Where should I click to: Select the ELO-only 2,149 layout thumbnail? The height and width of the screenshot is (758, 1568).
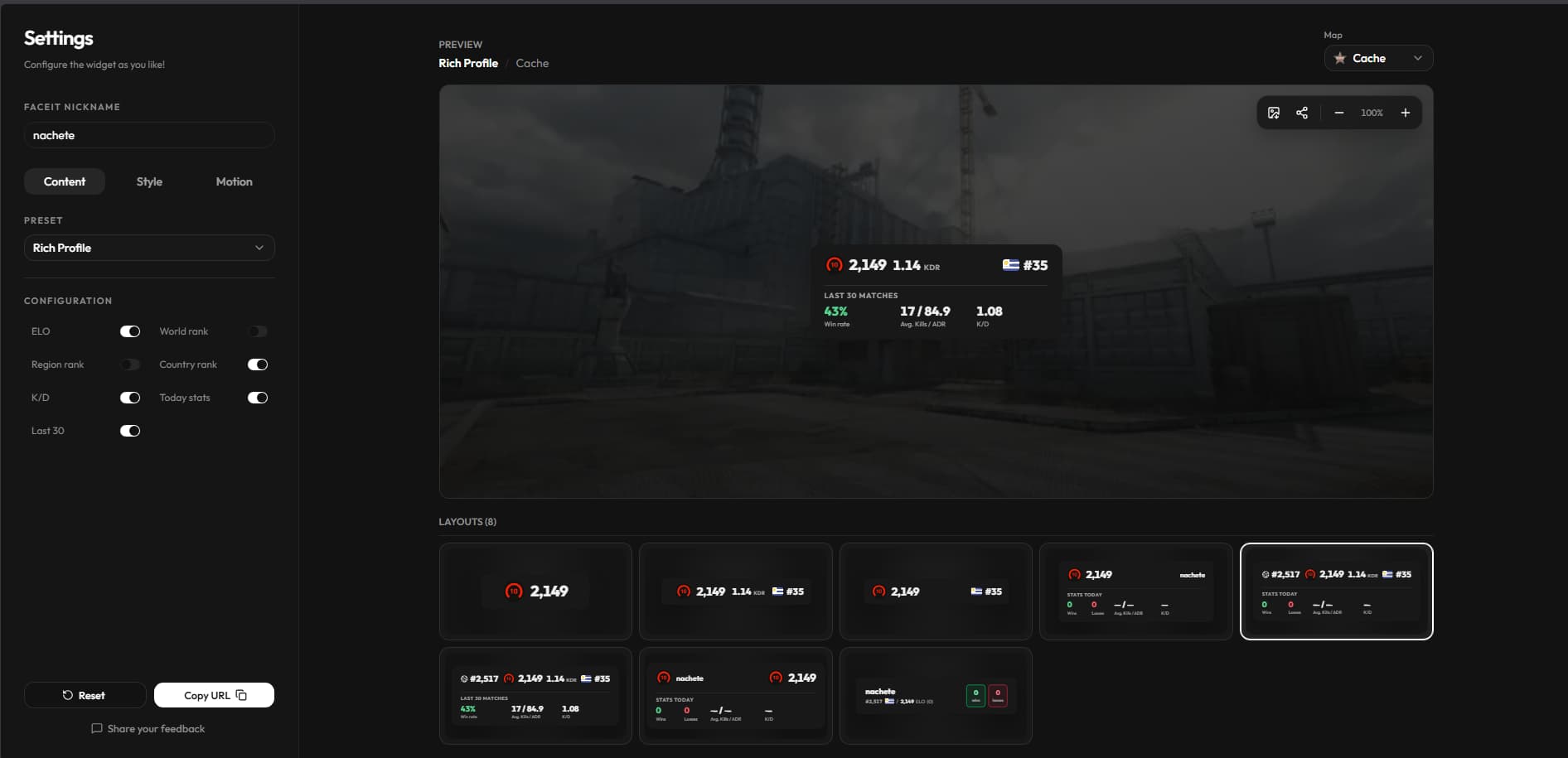[x=535, y=591]
